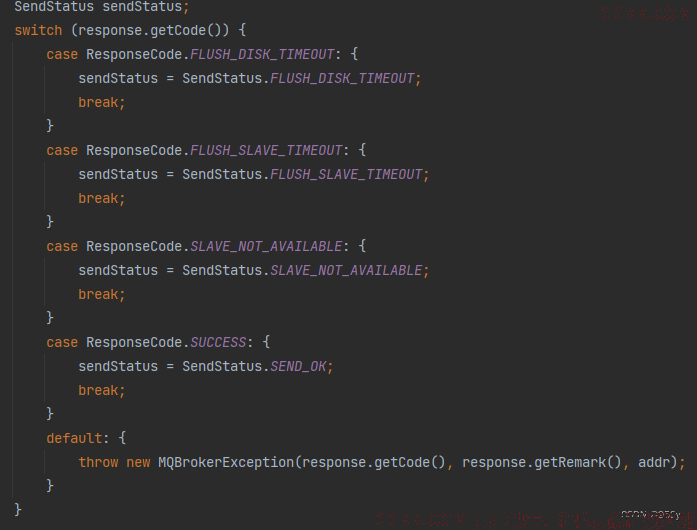
Task: Click the addr argument
Action: point(654,462)
